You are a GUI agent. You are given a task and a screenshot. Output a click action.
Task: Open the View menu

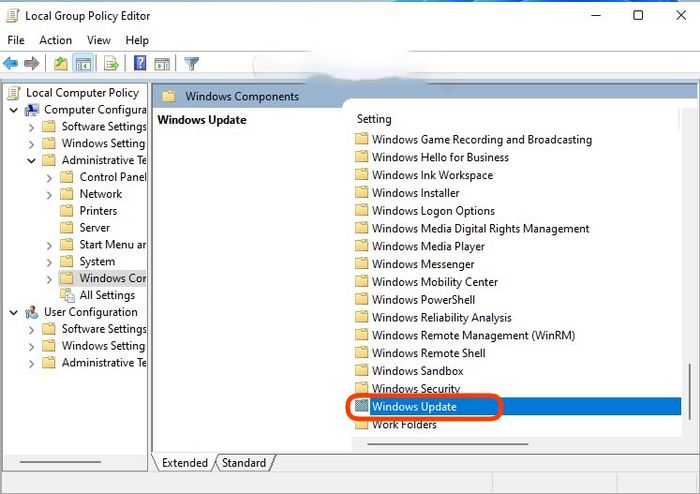[x=99, y=40]
